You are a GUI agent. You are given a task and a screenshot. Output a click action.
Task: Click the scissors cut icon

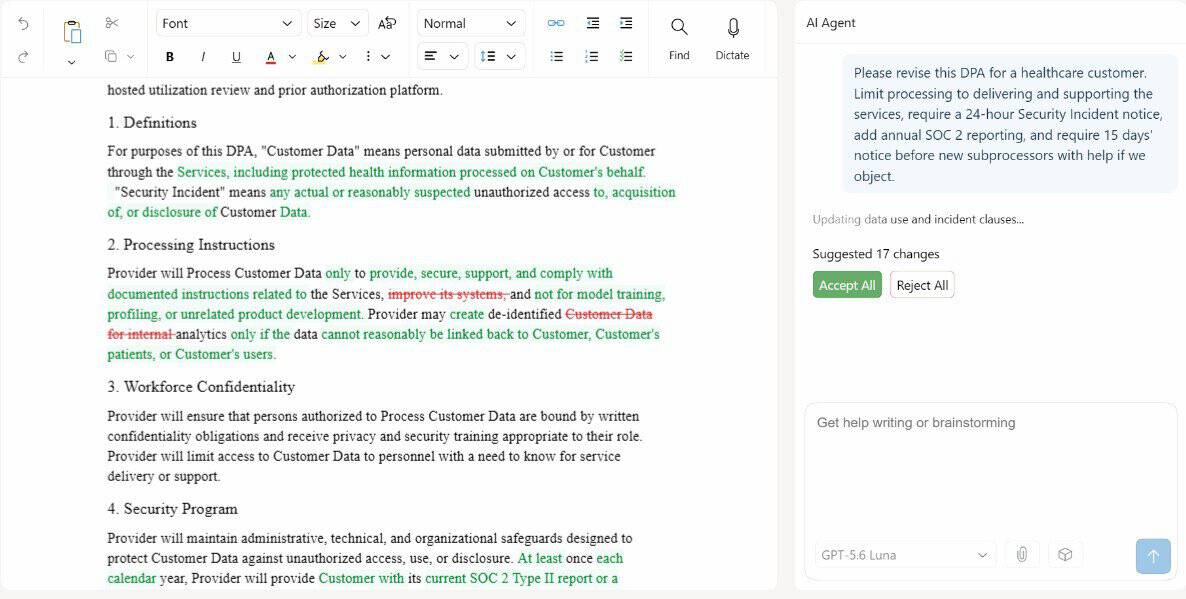(112, 23)
